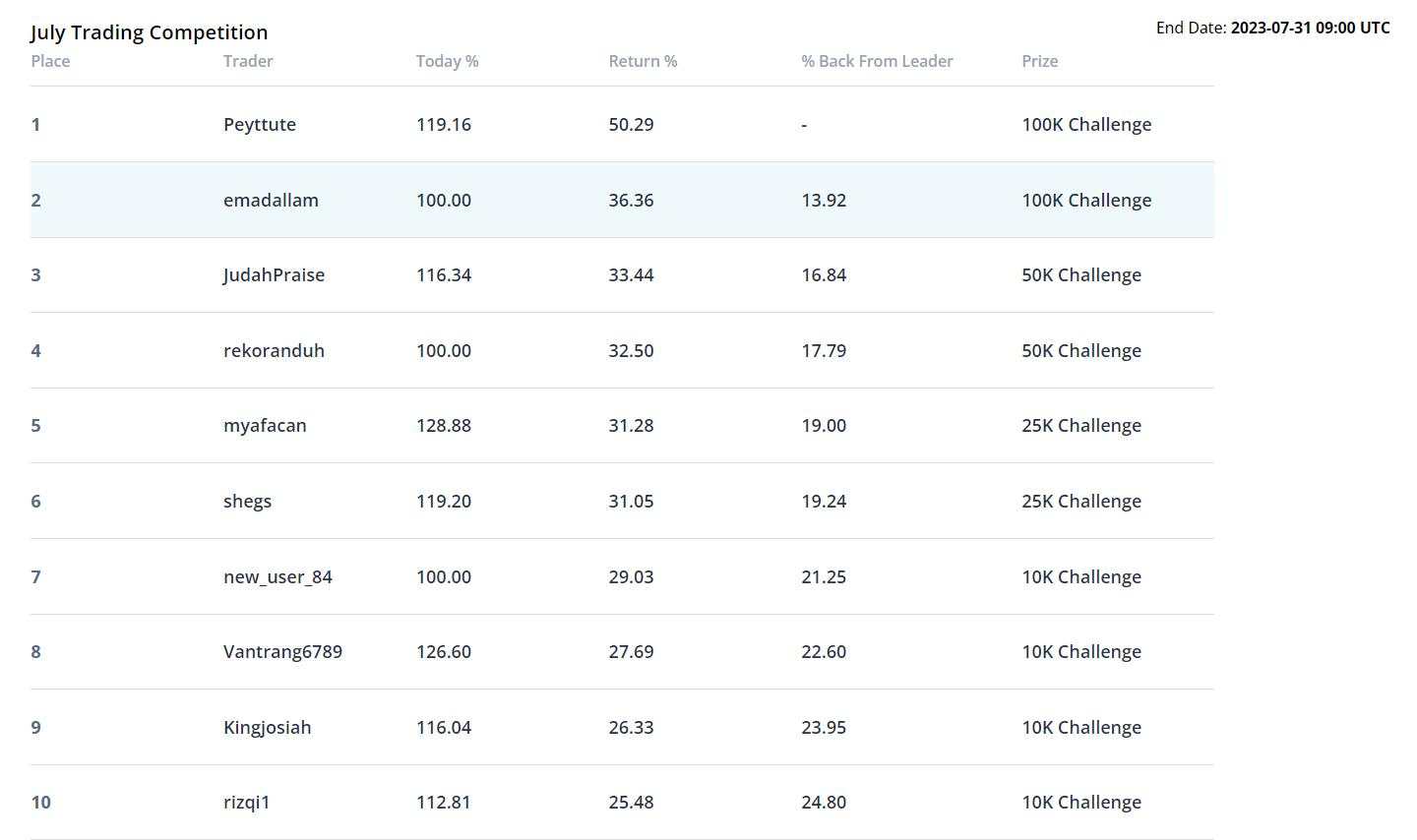
Task: Click new_user_84's back-from-leader 21.25
Action: [x=824, y=576]
